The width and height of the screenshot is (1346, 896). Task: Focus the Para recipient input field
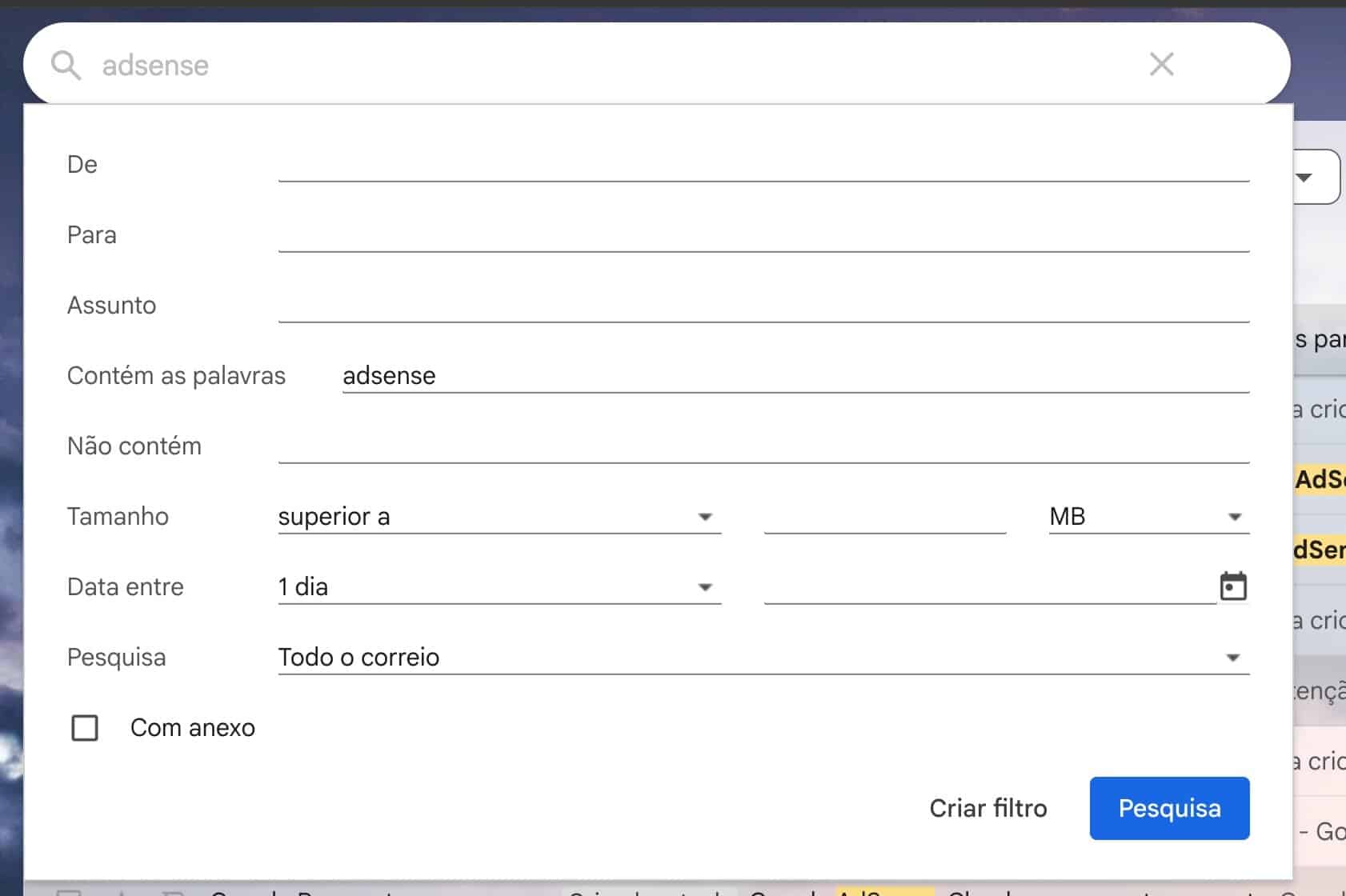[763, 235]
